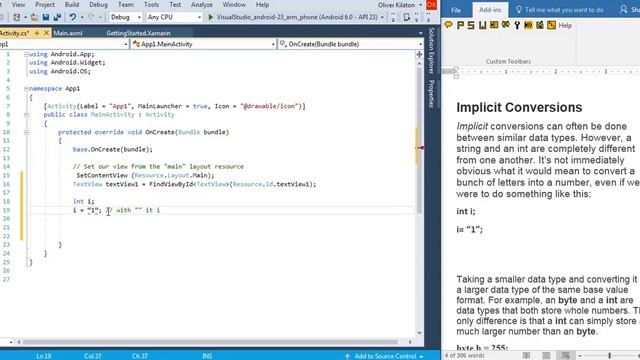Screen dimensions: 640x360
Task: Click the Word zoom slider handle
Action: pyautogui.click(x=610, y=356)
